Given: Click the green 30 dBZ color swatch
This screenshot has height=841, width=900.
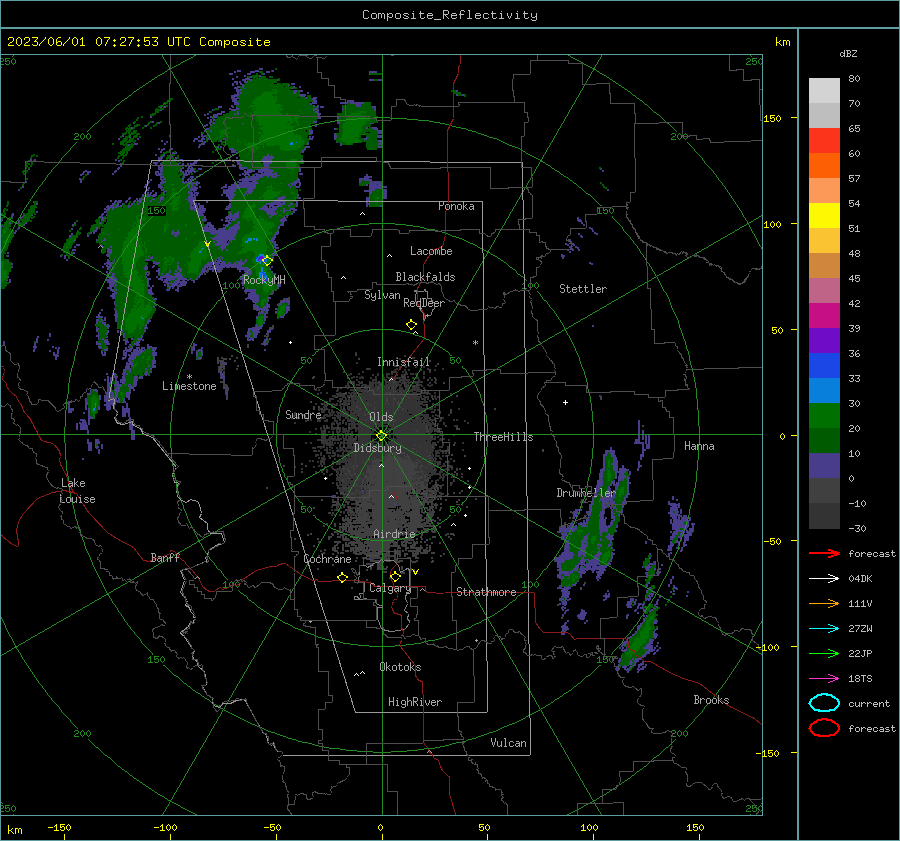Looking at the screenshot, I should coord(824,416).
